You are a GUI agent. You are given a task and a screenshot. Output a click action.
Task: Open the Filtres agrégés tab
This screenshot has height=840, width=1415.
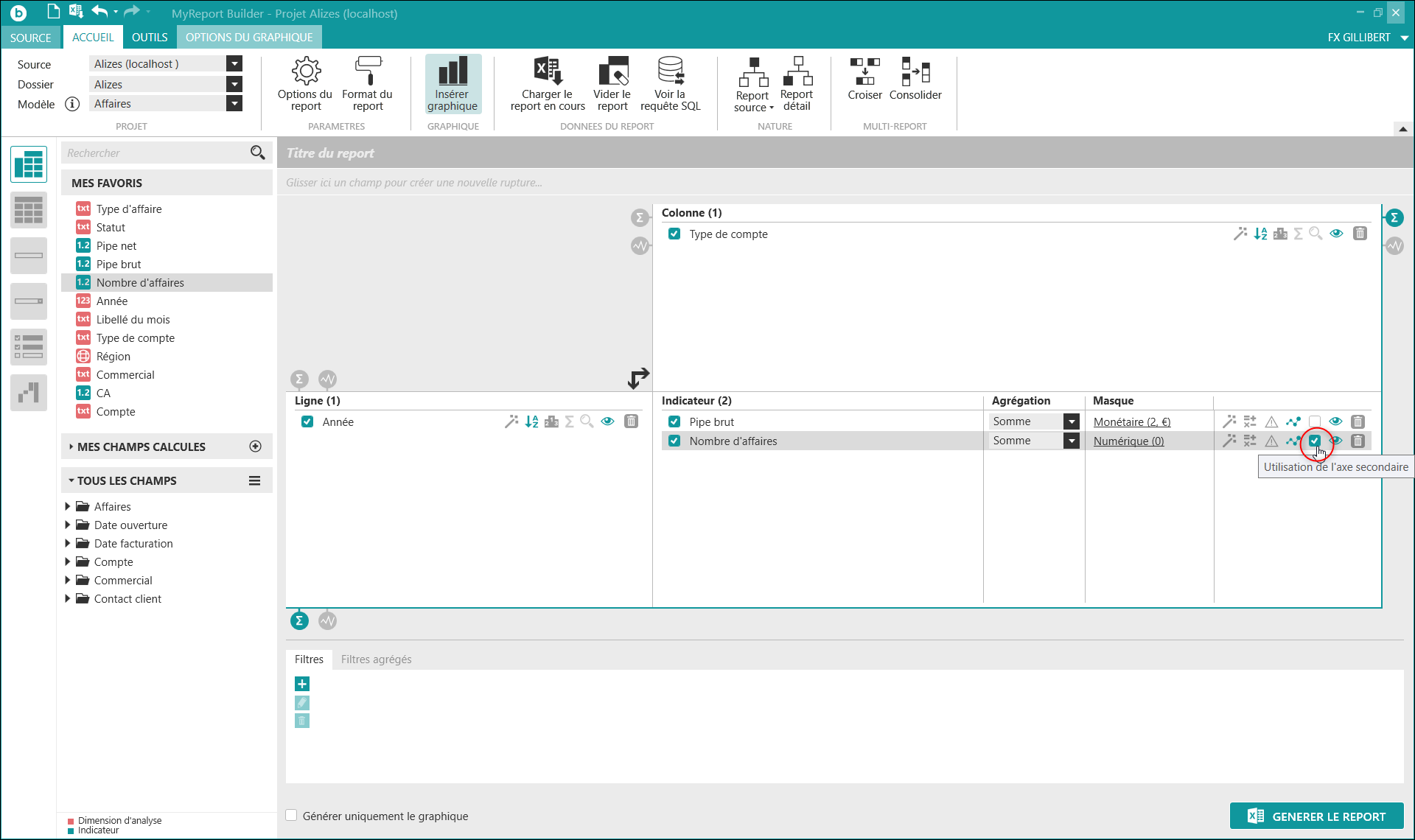click(x=376, y=659)
